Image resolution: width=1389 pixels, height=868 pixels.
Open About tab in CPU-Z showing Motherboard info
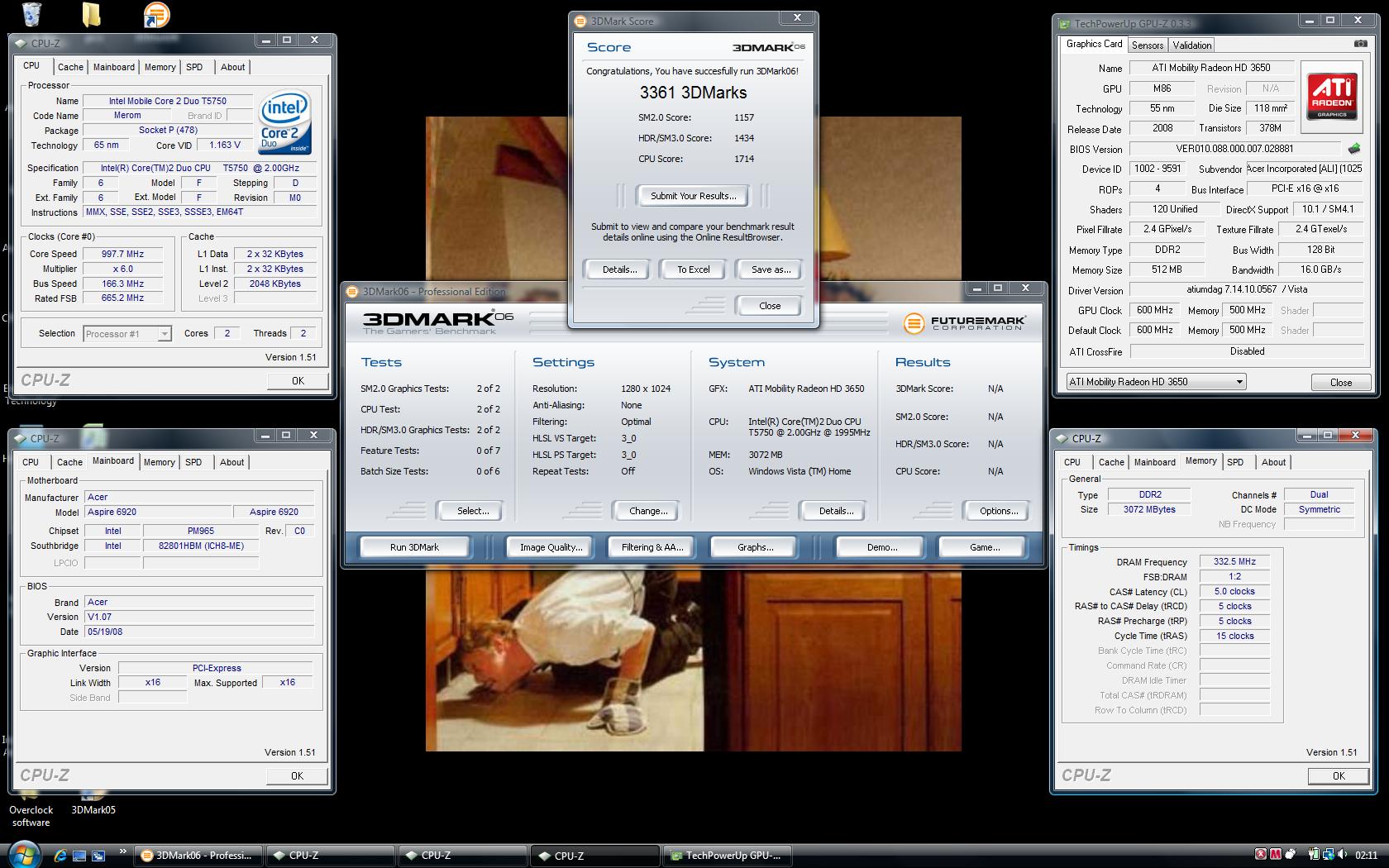click(x=231, y=462)
